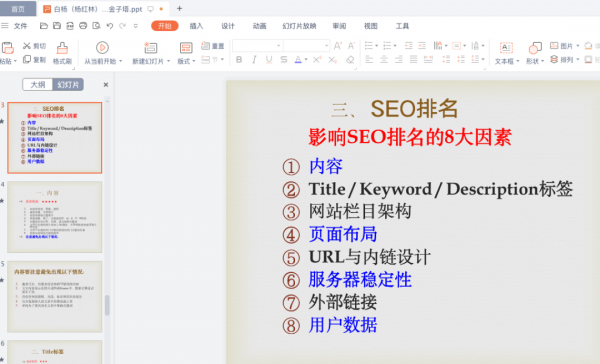Align text left

pos(369,59)
